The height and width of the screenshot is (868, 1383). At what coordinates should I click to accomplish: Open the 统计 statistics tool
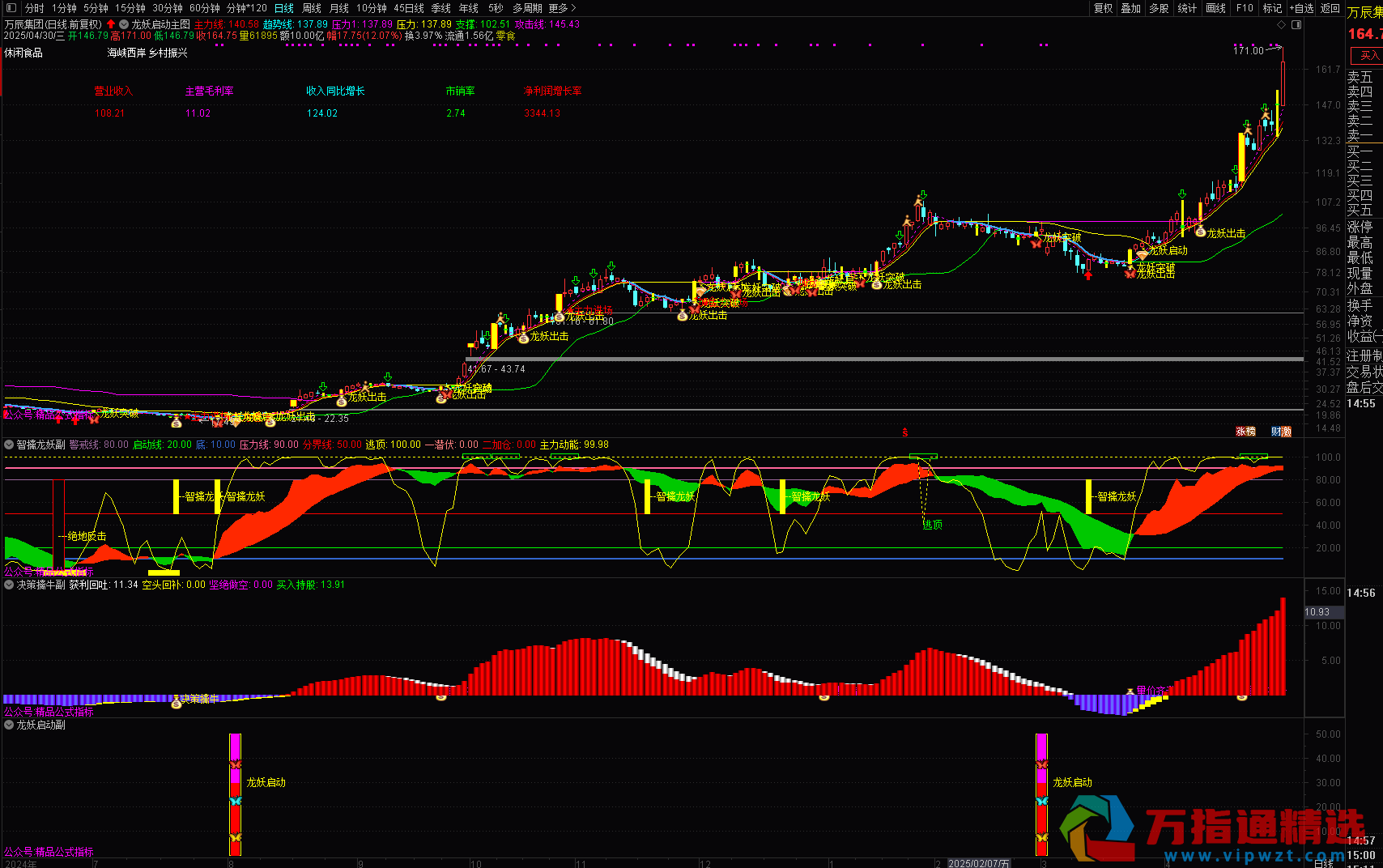point(1187,8)
